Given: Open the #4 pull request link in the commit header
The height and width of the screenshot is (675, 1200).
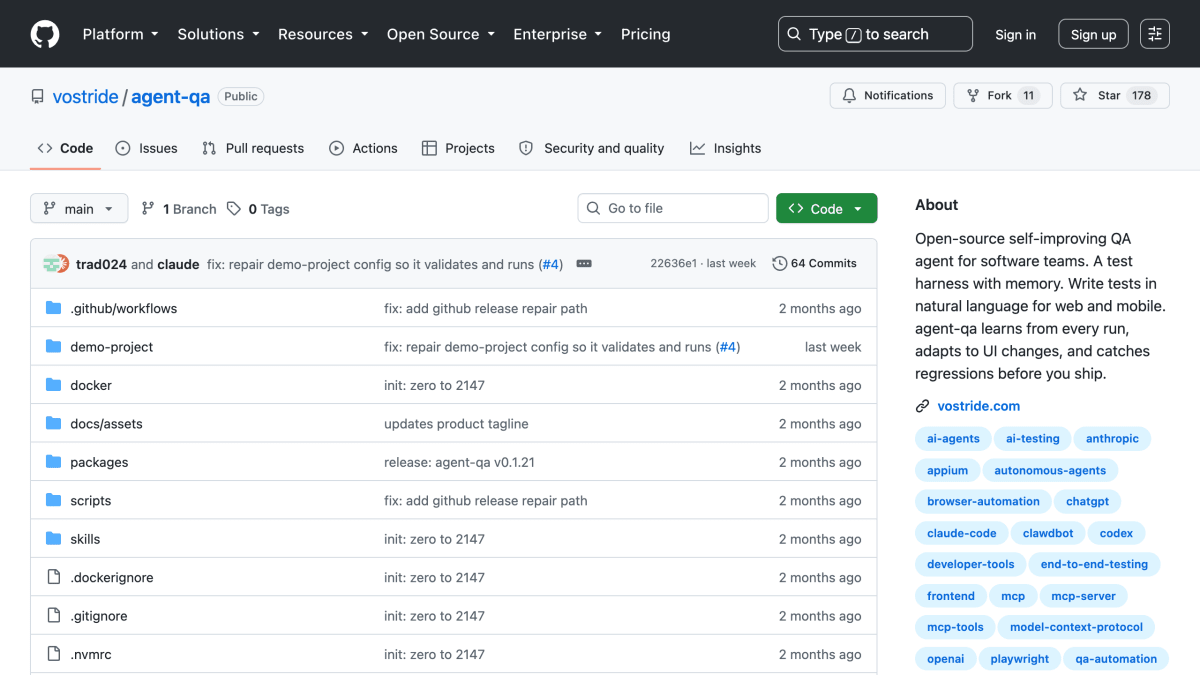Looking at the screenshot, I should pos(550,264).
